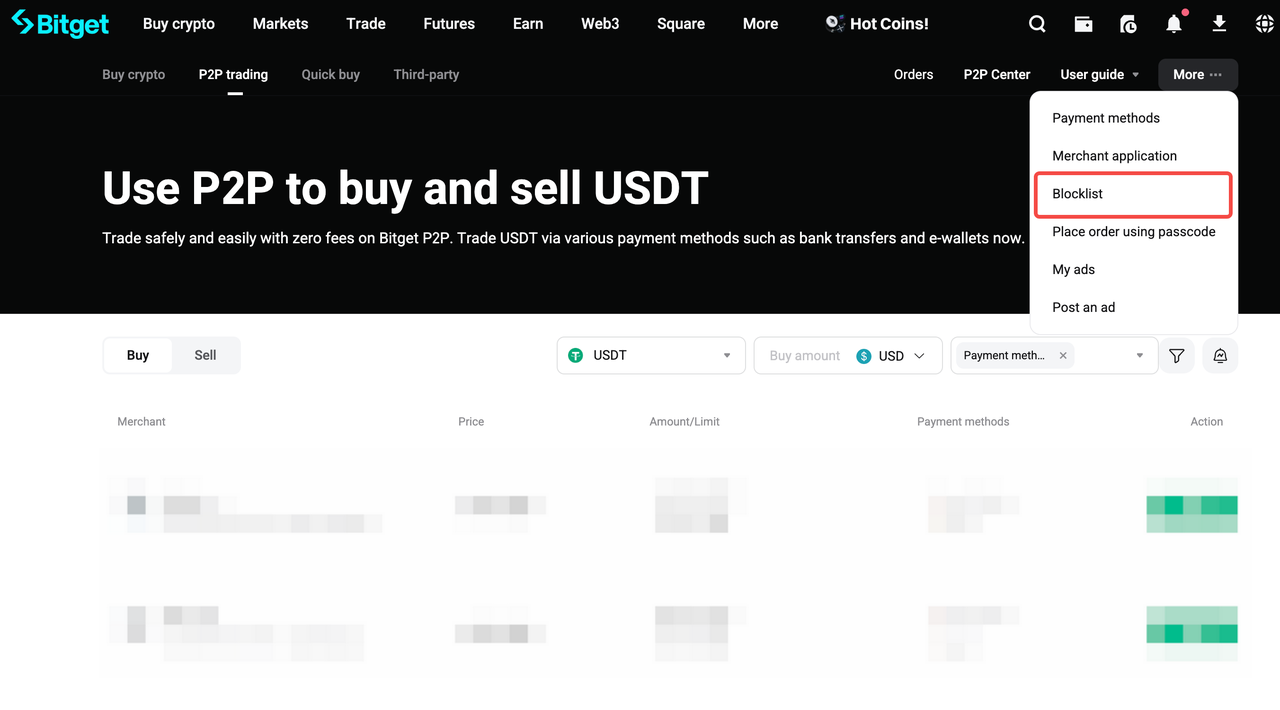
Task: Switch to Buy crypto sub-tab
Action: pos(133,74)
